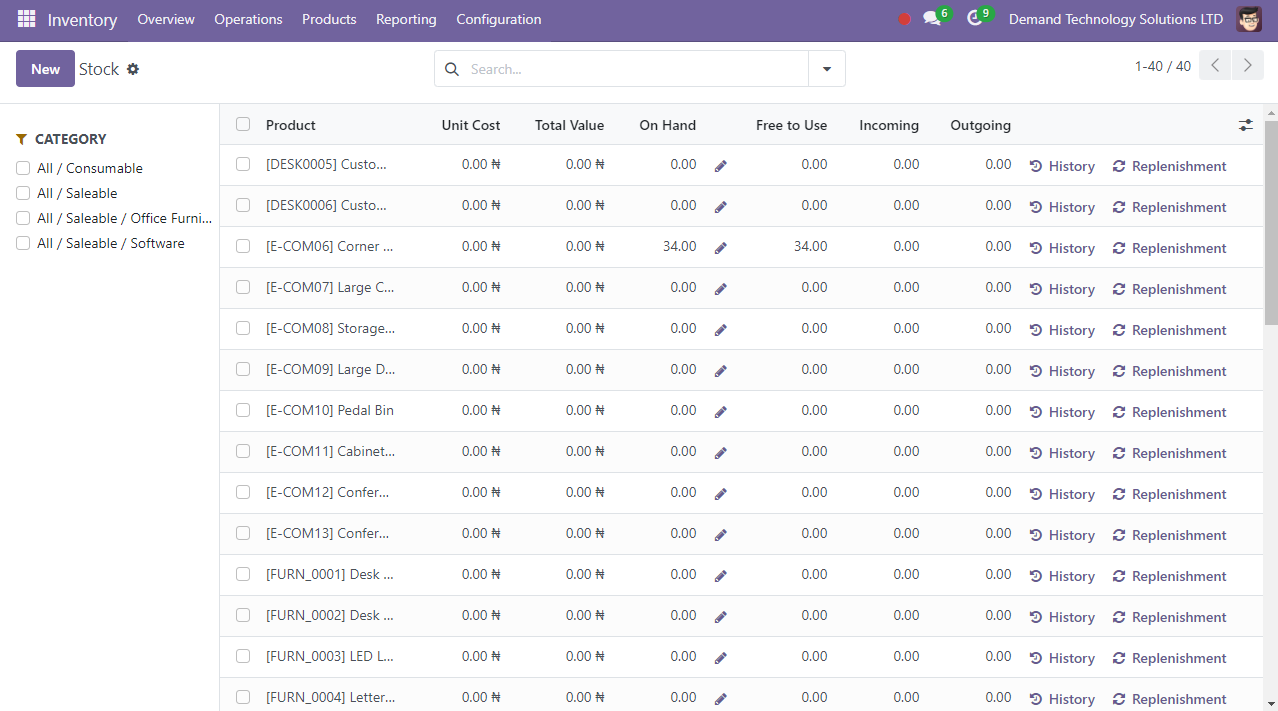This screenshot has height=711, width=1278.
Task: Open the Configuration menu
Action: [498, 19]
